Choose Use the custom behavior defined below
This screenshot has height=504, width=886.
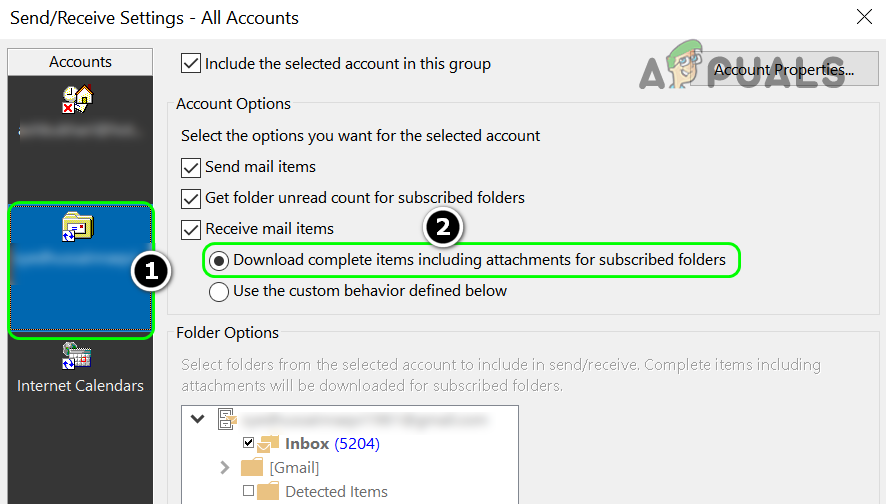point(218,291)
